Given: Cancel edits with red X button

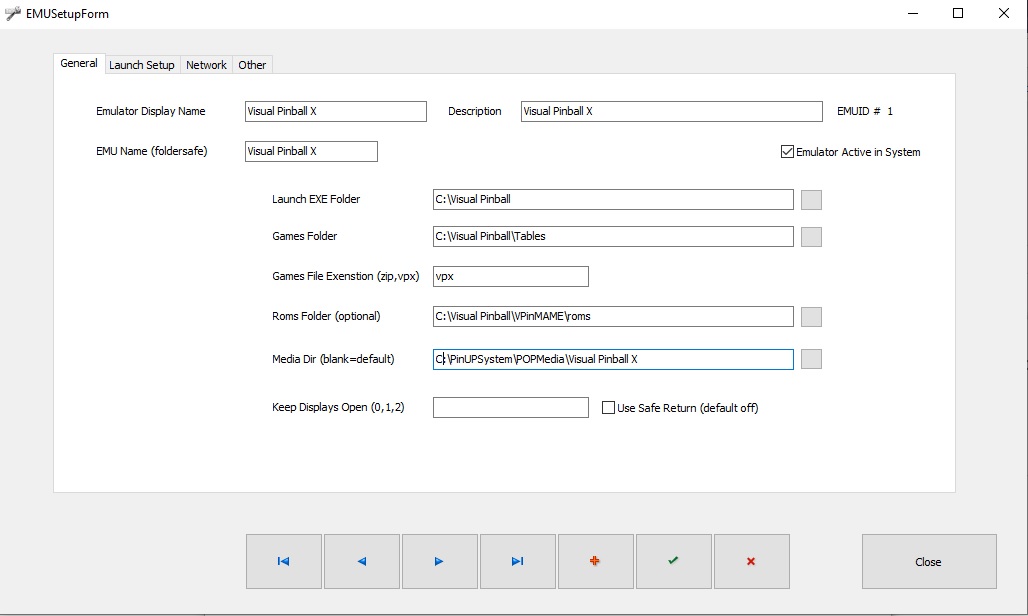Looking at the screenshot, I should pos(751,562).
